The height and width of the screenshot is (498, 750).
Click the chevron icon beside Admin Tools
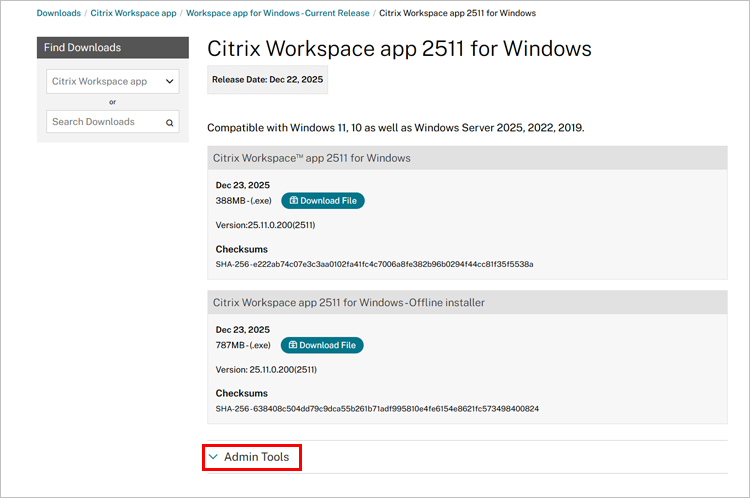tap(213, 457)
